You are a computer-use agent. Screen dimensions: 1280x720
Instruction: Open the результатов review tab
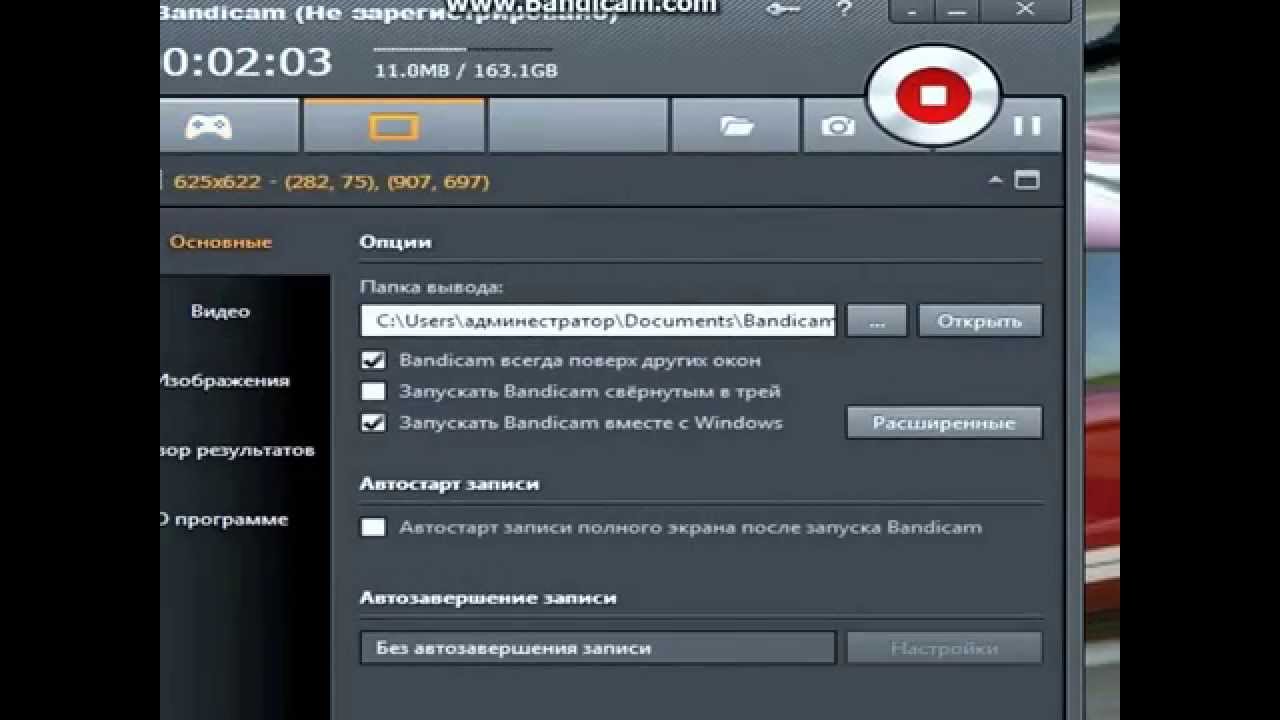pos(239,450)
